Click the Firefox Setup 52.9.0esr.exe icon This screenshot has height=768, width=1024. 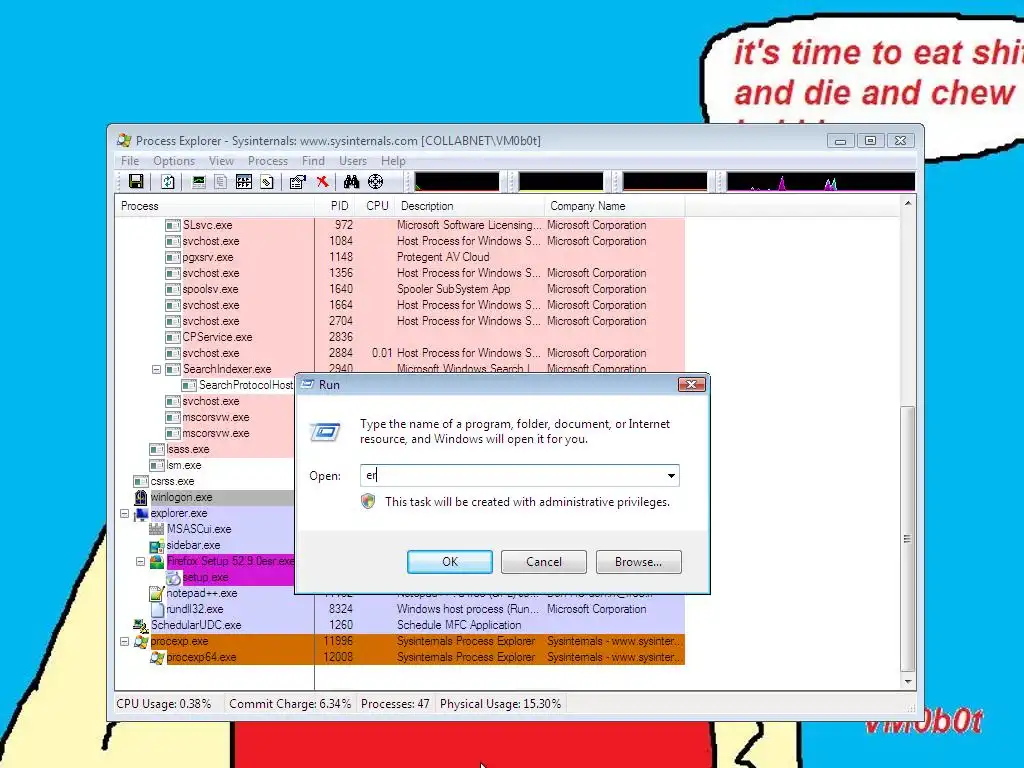click(x=157, y=562)
